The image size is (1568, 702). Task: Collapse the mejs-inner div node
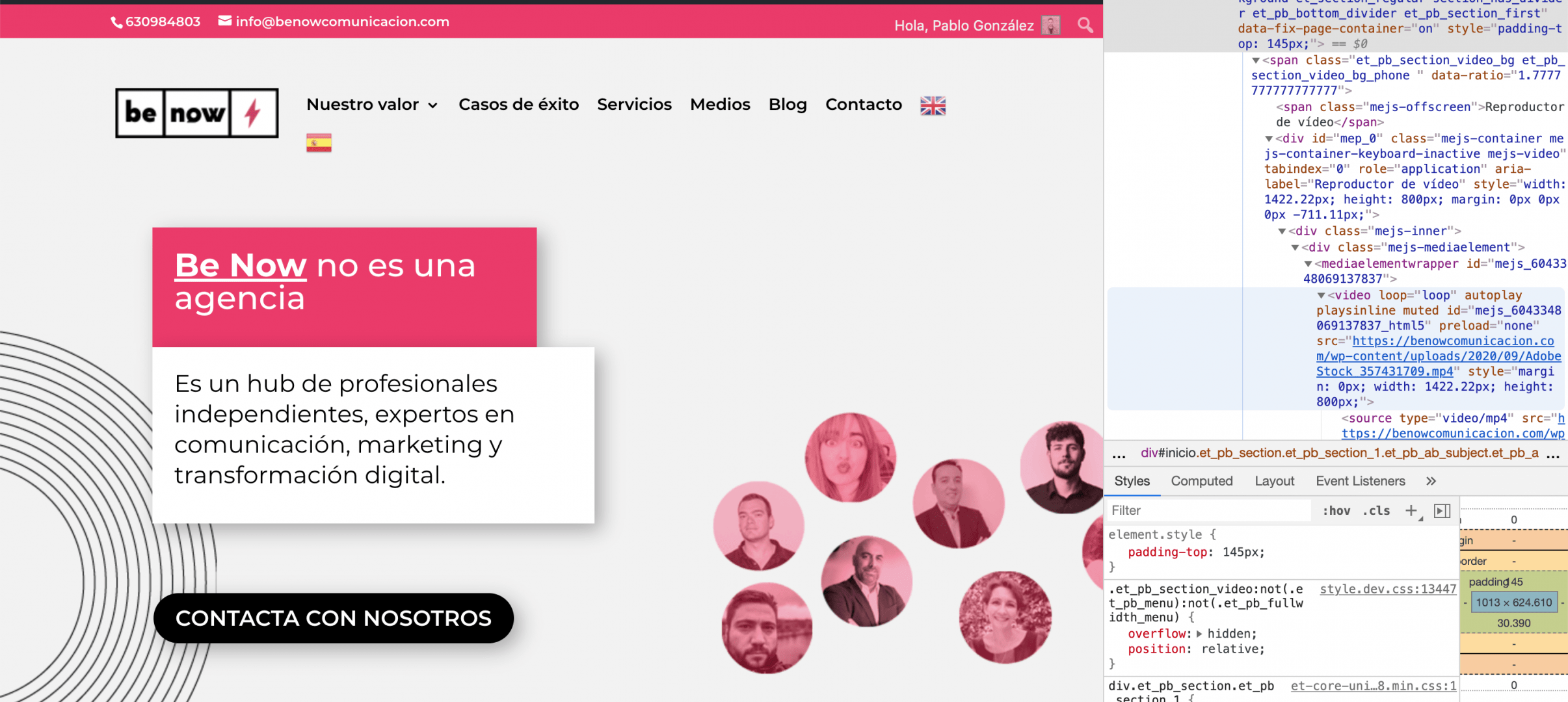[x=1282, y=231]
